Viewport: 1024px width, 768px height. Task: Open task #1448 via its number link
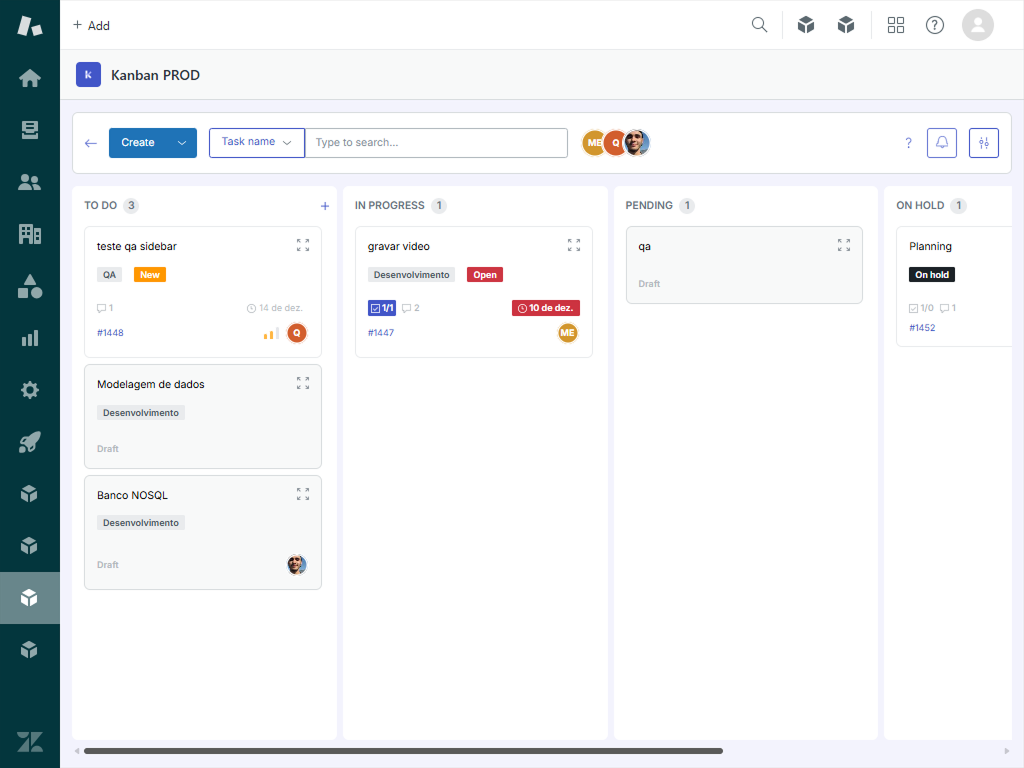pyautogui.click(x=110, y=332)
